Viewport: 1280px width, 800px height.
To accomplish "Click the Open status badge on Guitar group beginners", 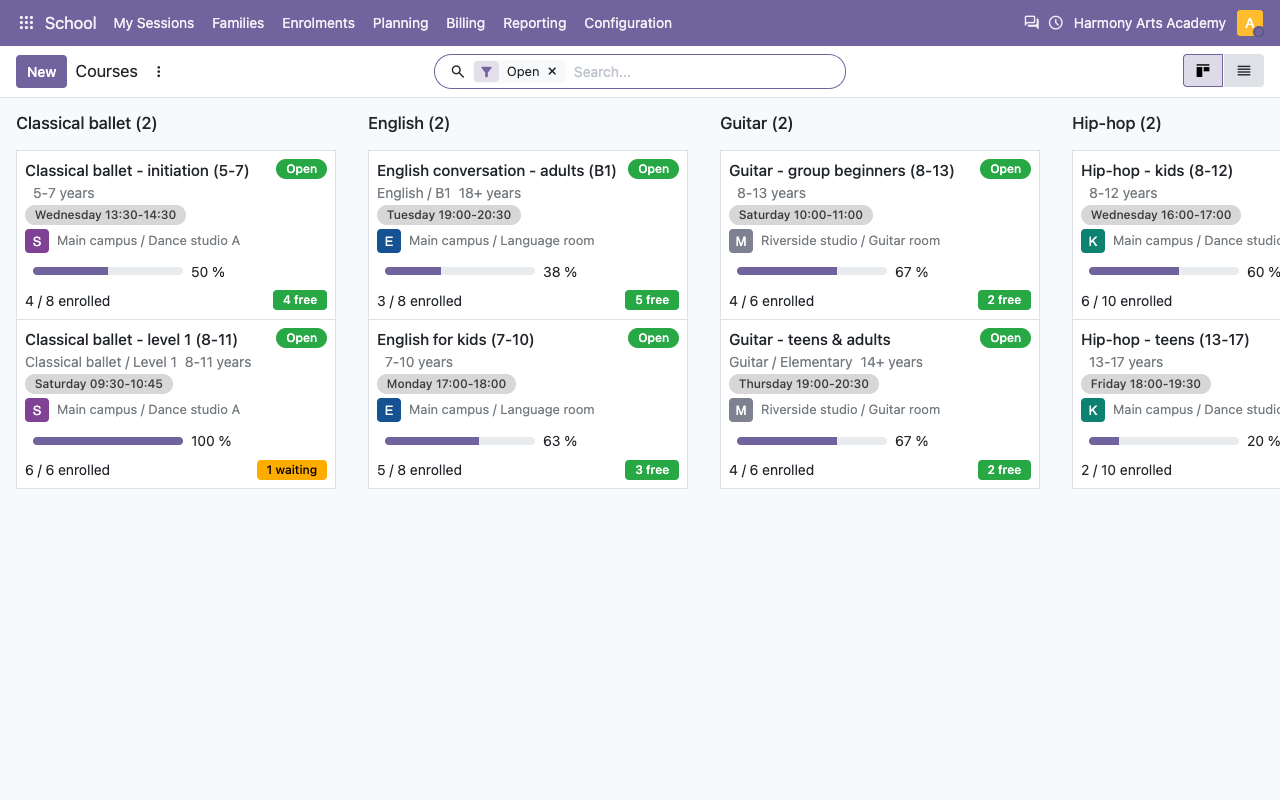I will point(1005,169).
